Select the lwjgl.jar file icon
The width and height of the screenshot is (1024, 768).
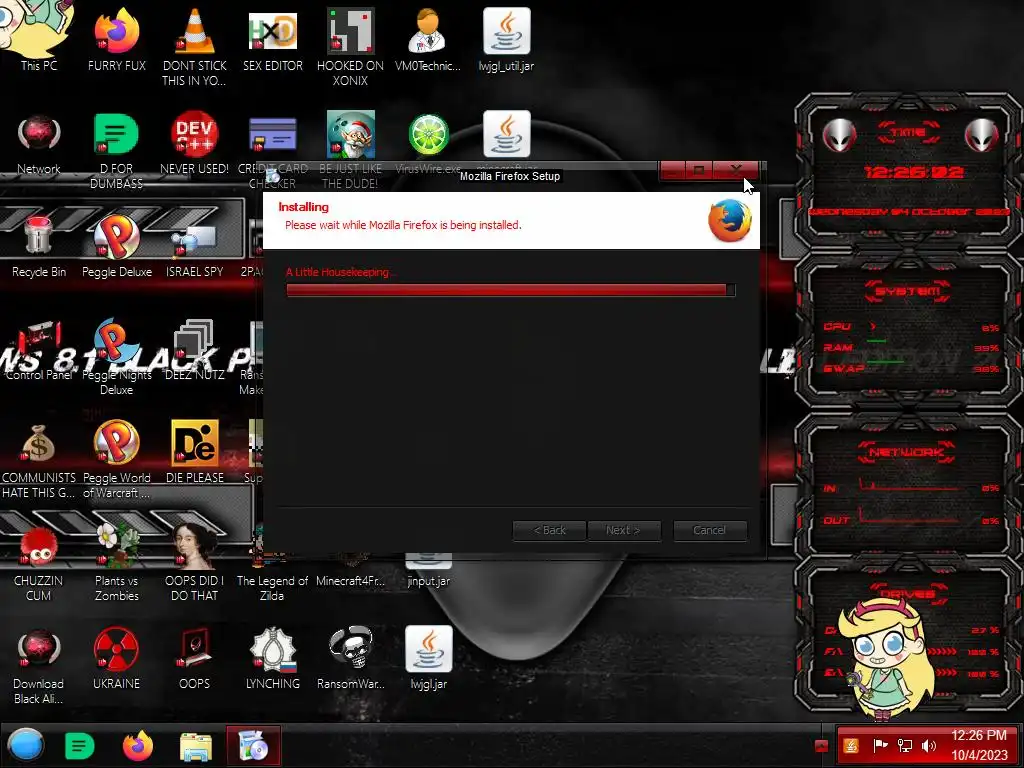(x=428, y=656)
